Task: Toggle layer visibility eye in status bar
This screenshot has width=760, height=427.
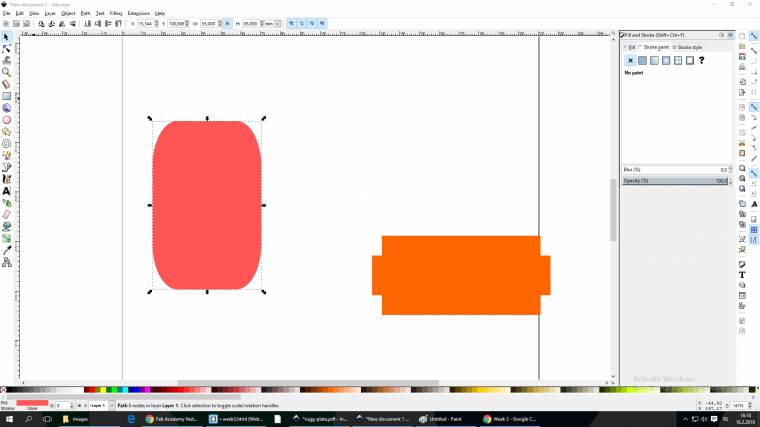Action: 79,405
